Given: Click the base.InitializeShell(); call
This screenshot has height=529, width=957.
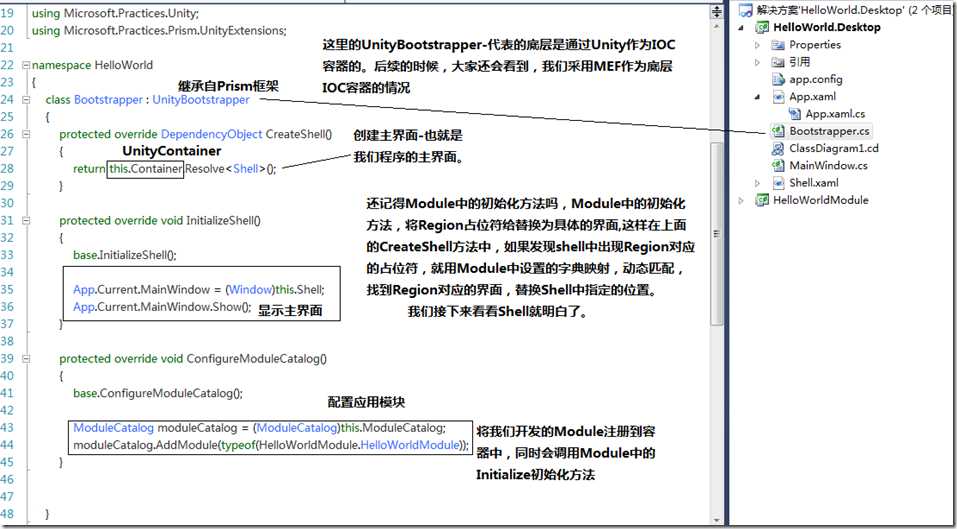Looking at the screenshot, I should (125, 255).
